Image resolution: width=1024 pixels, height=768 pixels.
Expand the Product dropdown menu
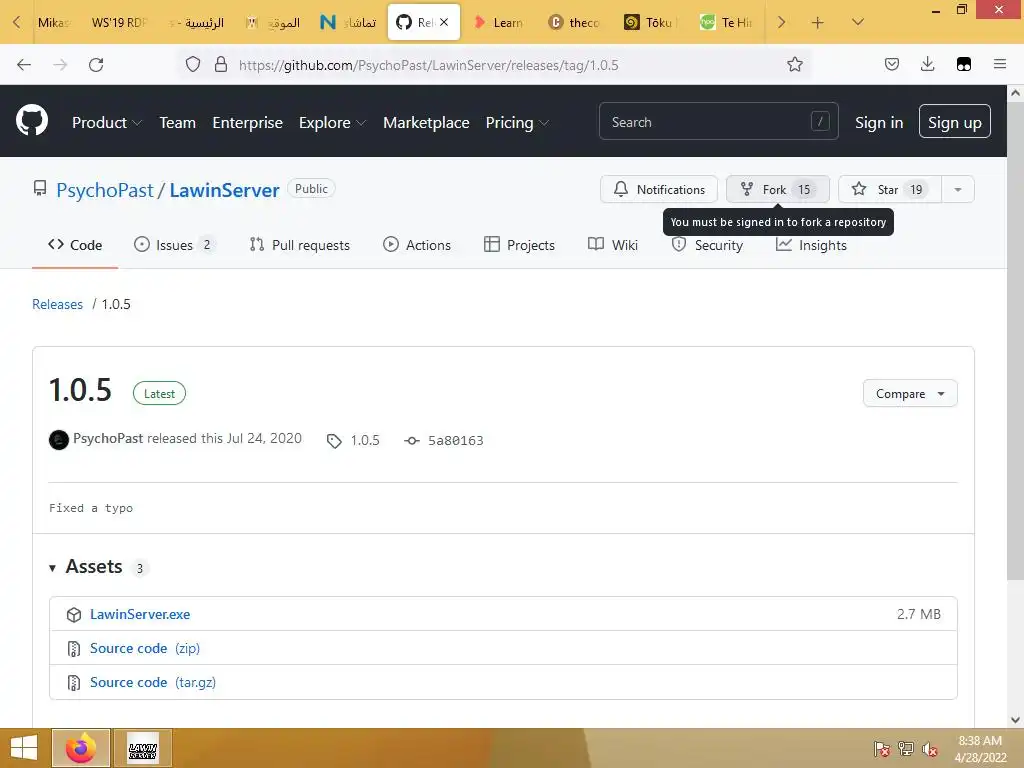(106, 122)
